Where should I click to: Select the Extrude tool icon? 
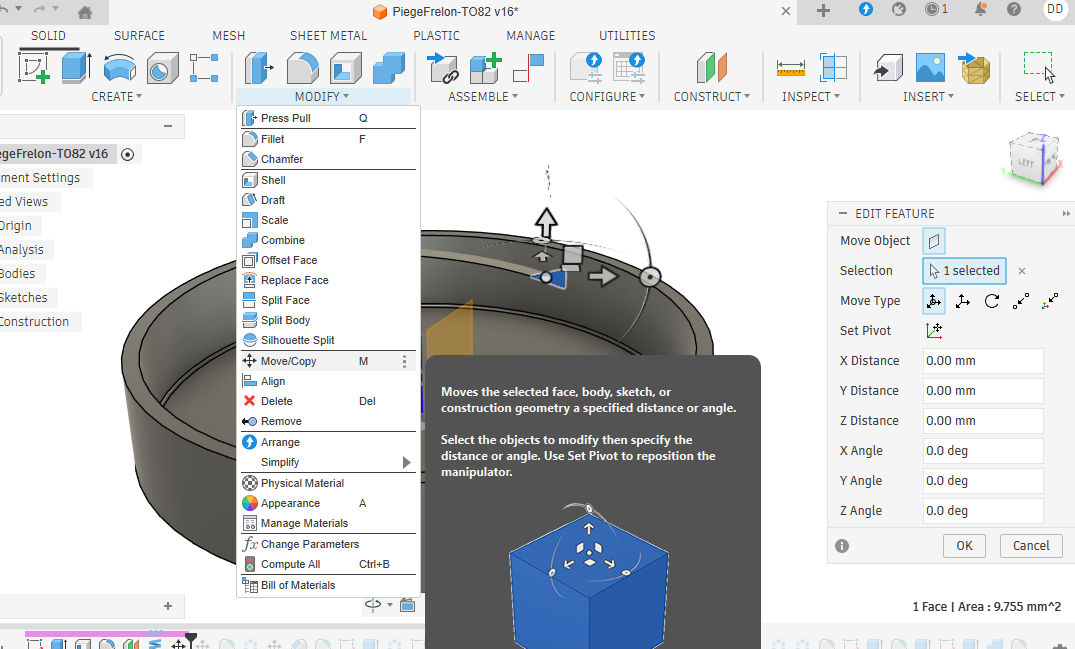coord(76,68)
